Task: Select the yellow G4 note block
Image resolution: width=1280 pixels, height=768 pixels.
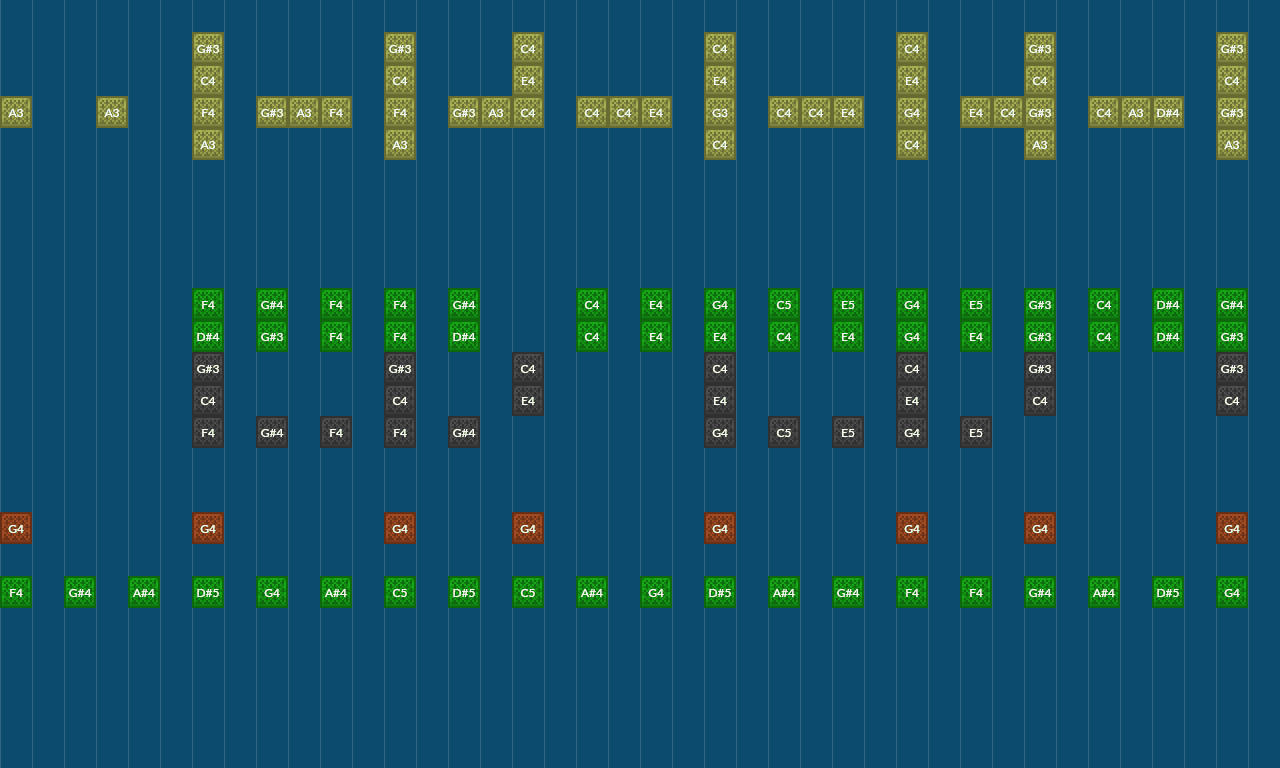Action: 912,113
